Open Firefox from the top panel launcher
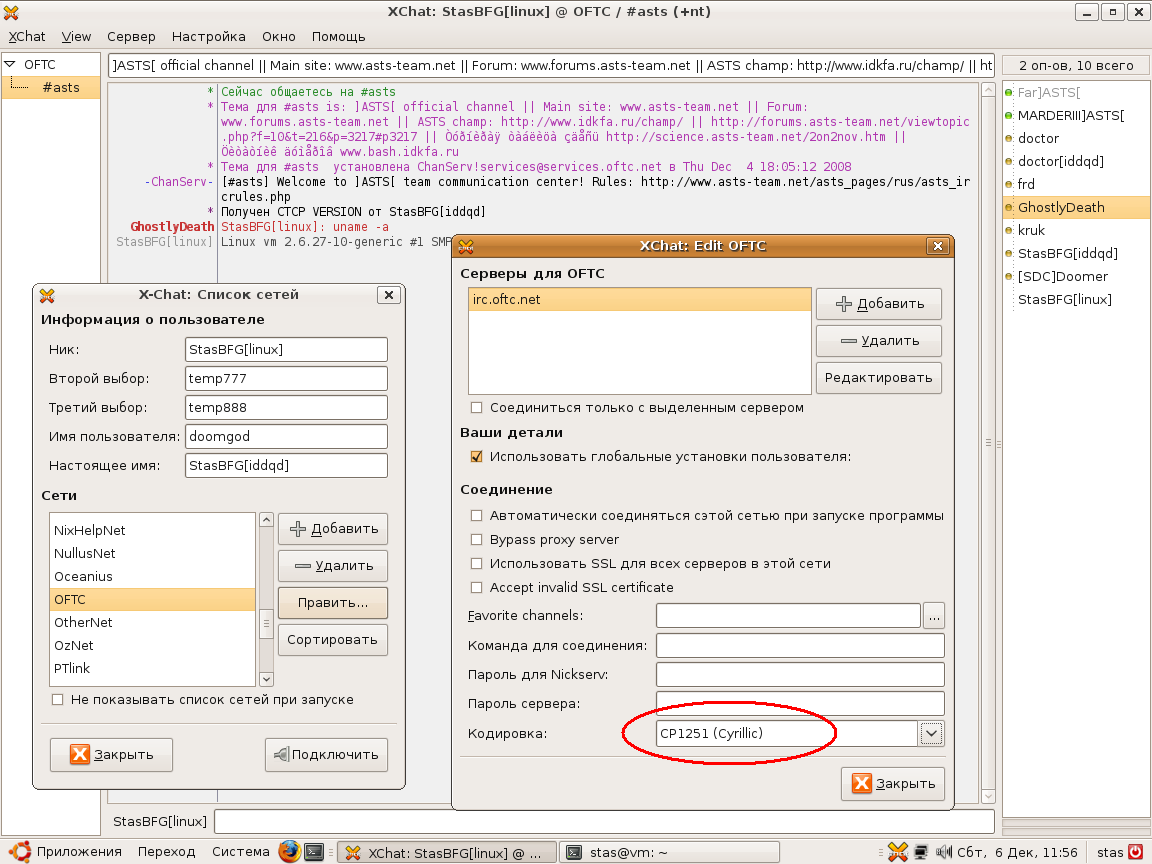1152x864 pixels. pyautogui.click(x=290, y=852)
